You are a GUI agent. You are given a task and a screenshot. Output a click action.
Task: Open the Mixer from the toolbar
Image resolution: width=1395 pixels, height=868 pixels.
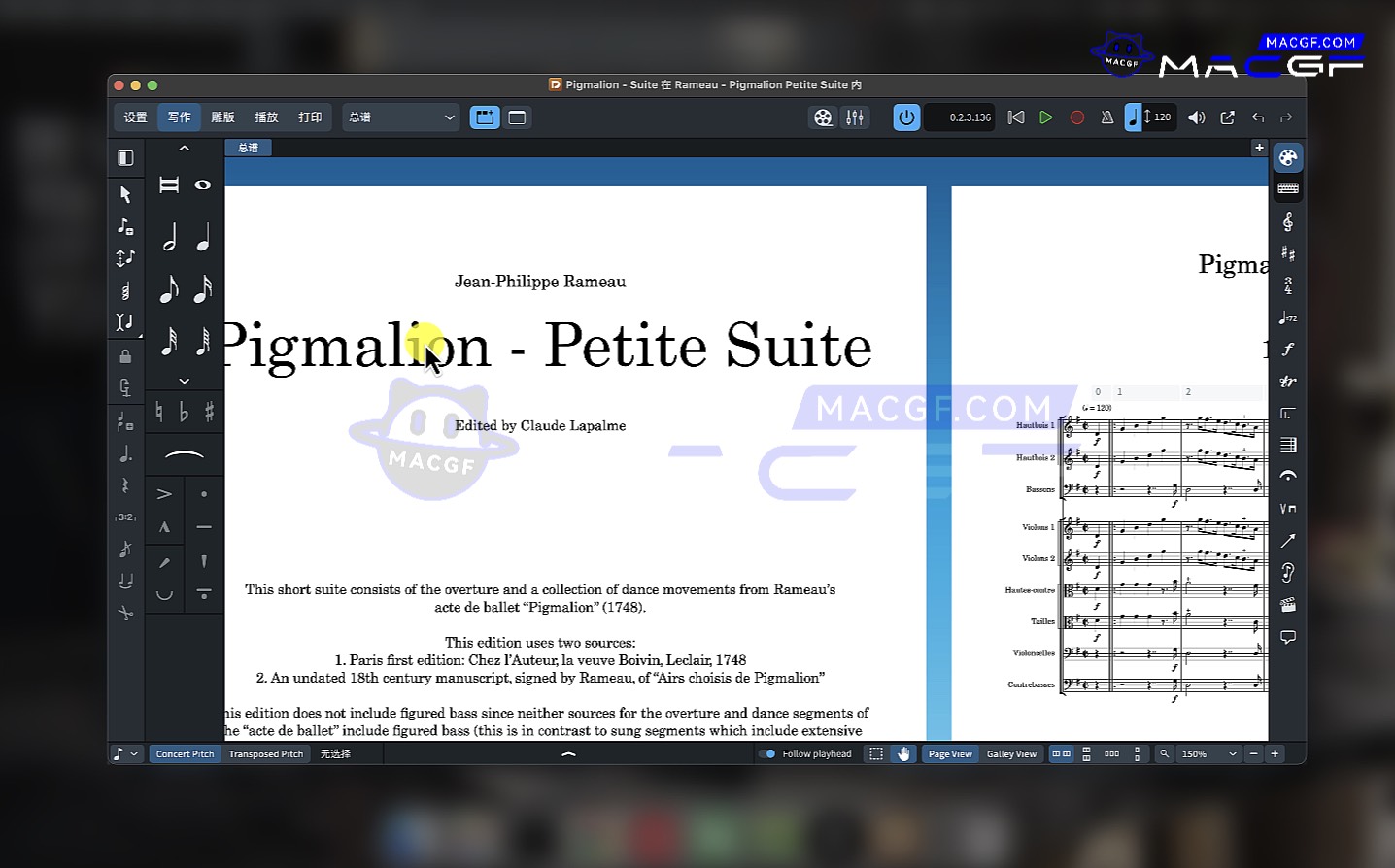tap(855, 117)
